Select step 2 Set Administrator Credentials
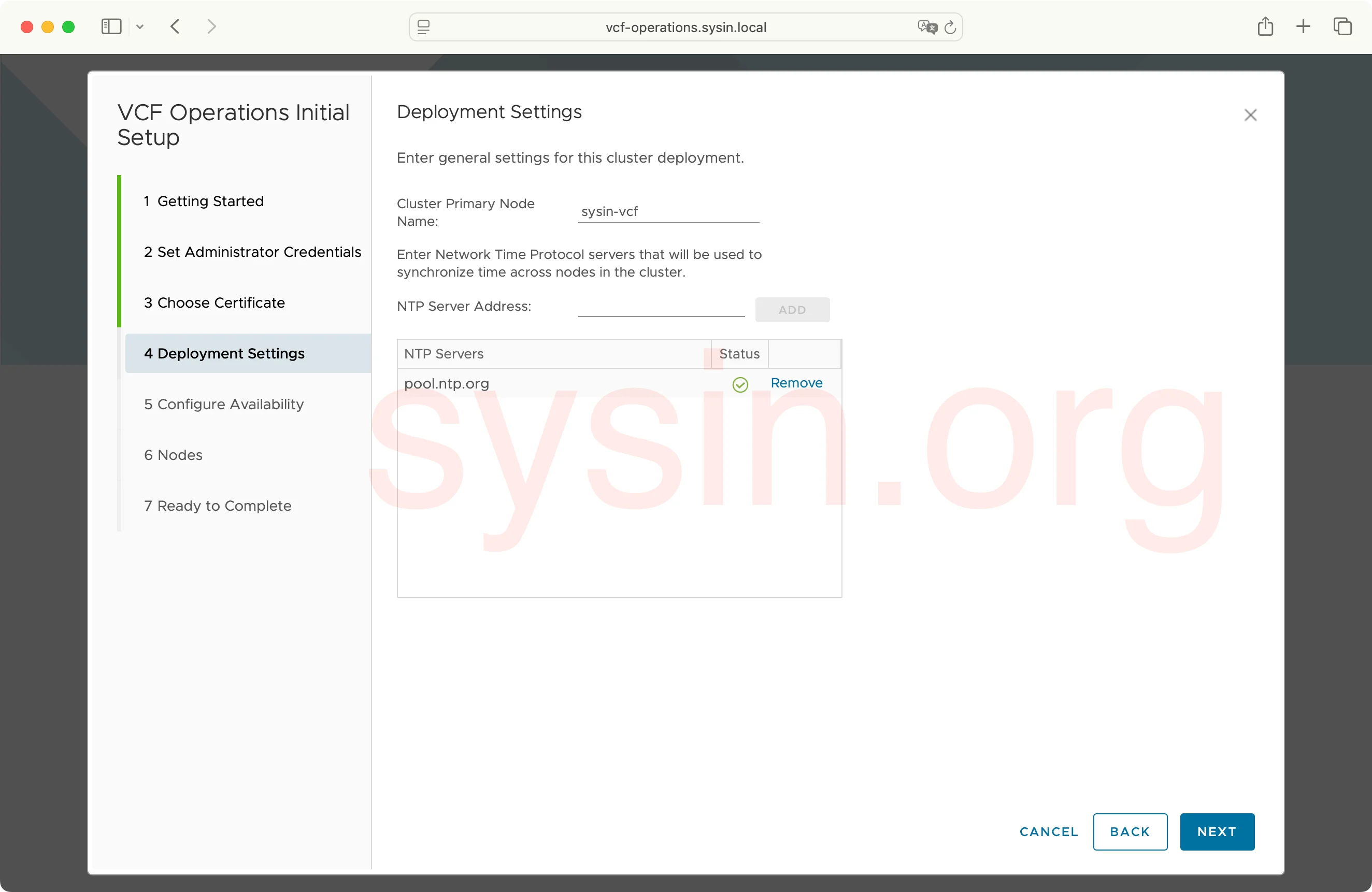1372x892 pixels. 252,252
